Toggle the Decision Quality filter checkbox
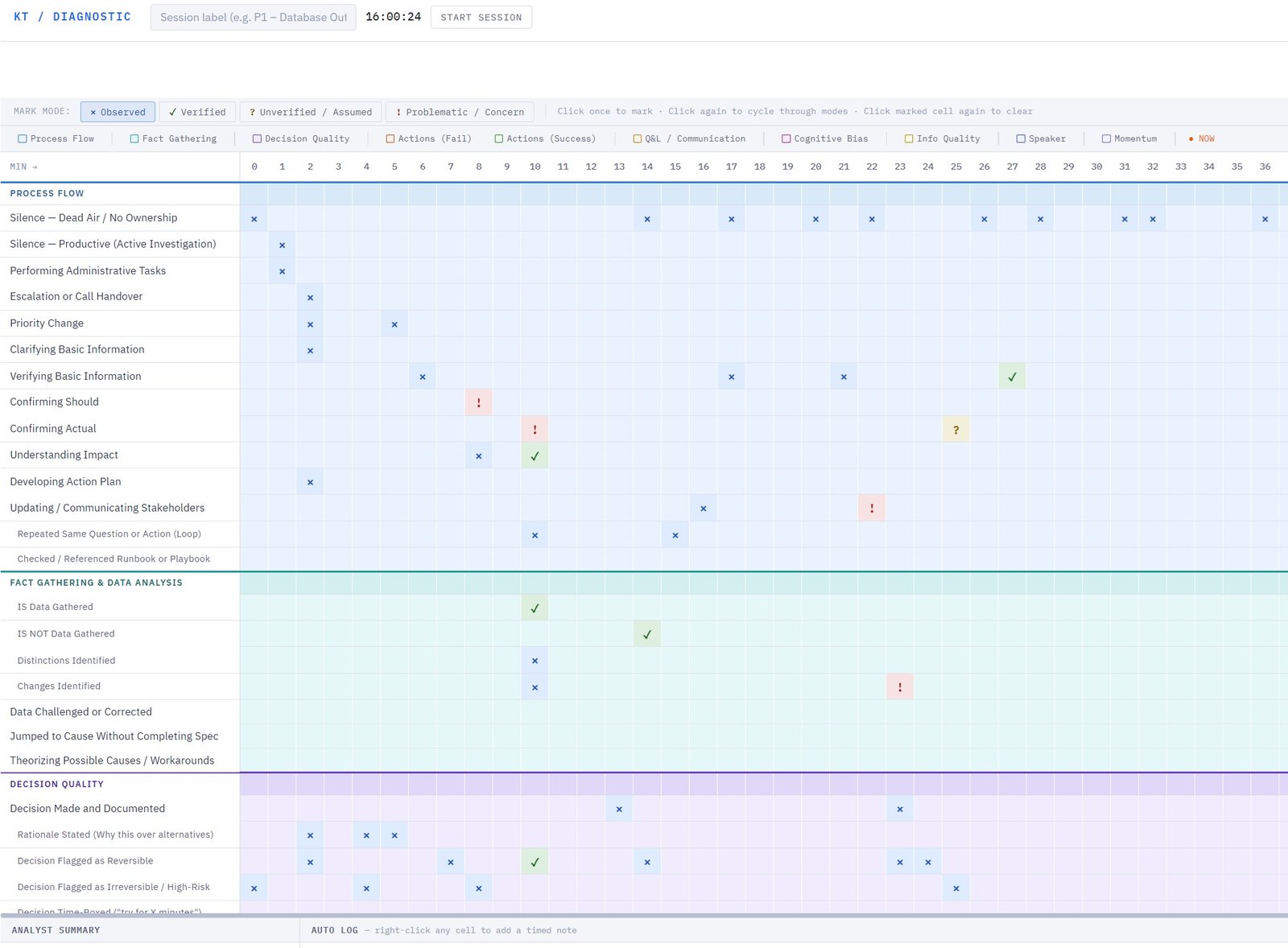The image size is (1288, 948). (x=257, y=138)
